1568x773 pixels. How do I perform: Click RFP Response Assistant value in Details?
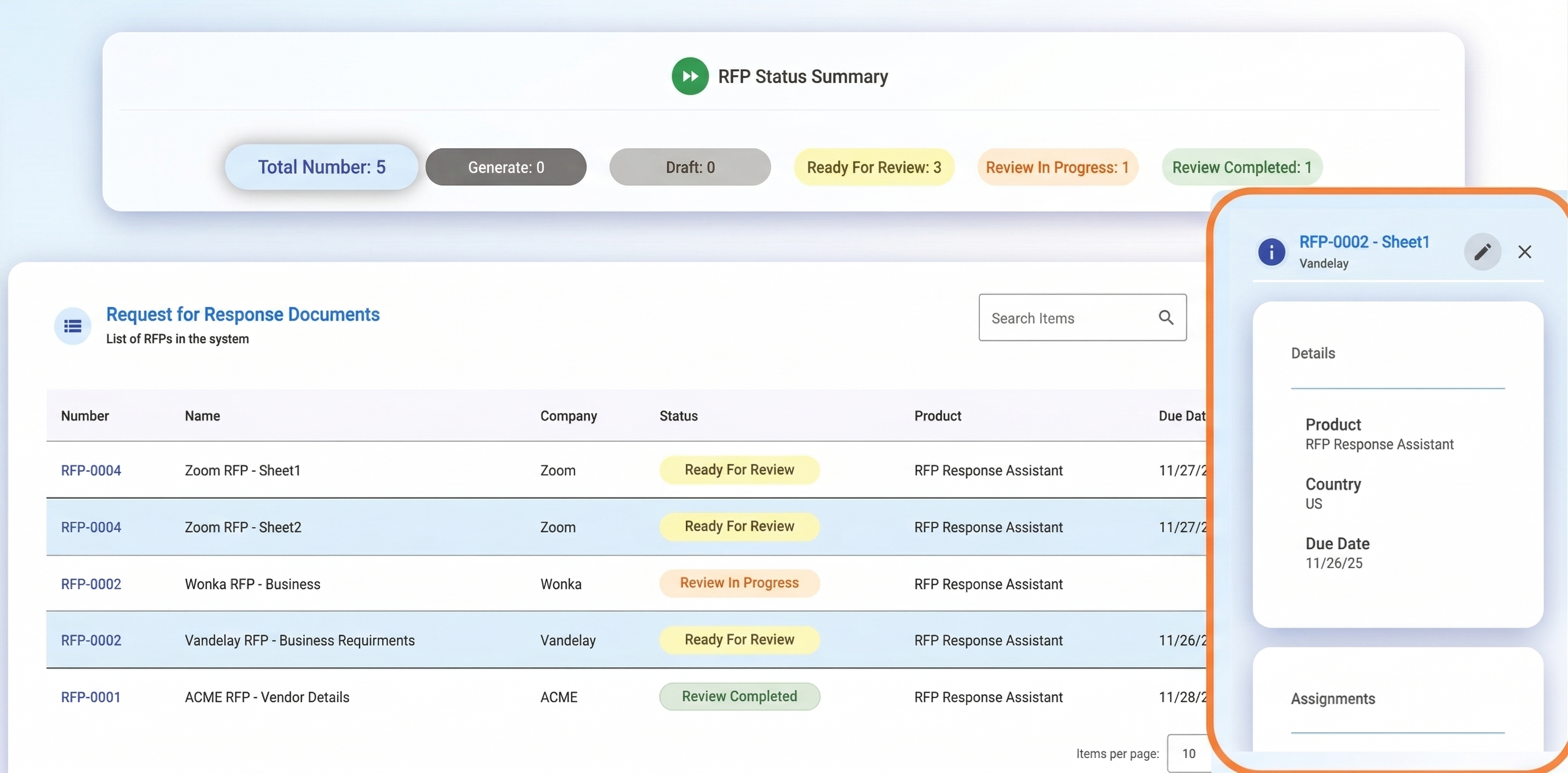click(1379, 444)
